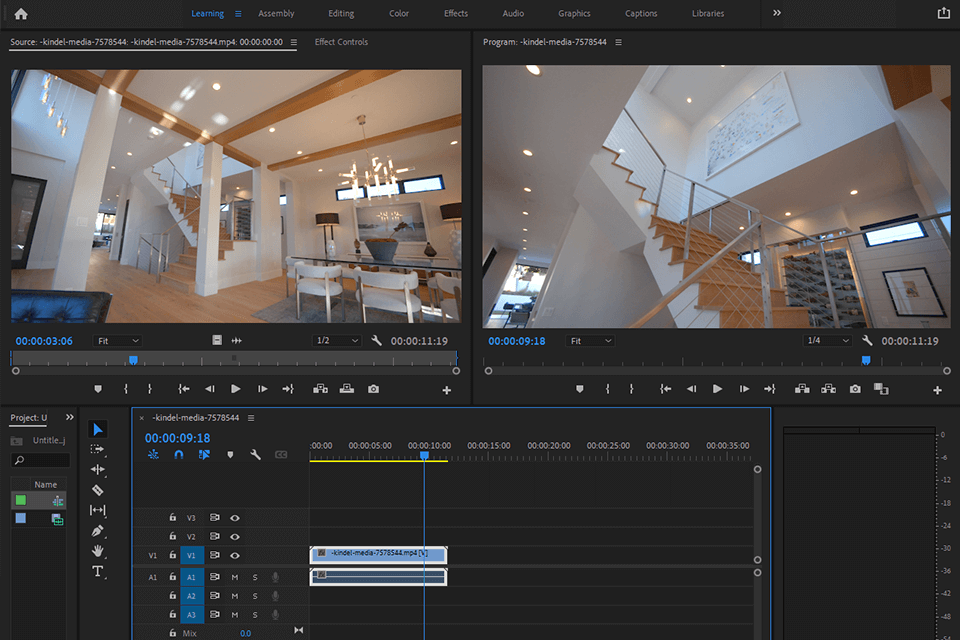Select the Pen tool

(x=97, y=531)
